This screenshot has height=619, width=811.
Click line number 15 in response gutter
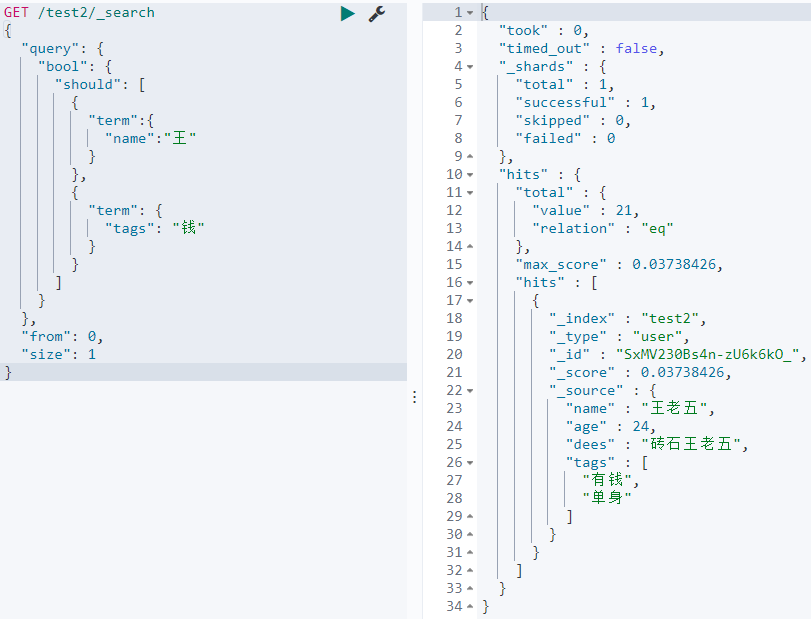tap(454, 264)
